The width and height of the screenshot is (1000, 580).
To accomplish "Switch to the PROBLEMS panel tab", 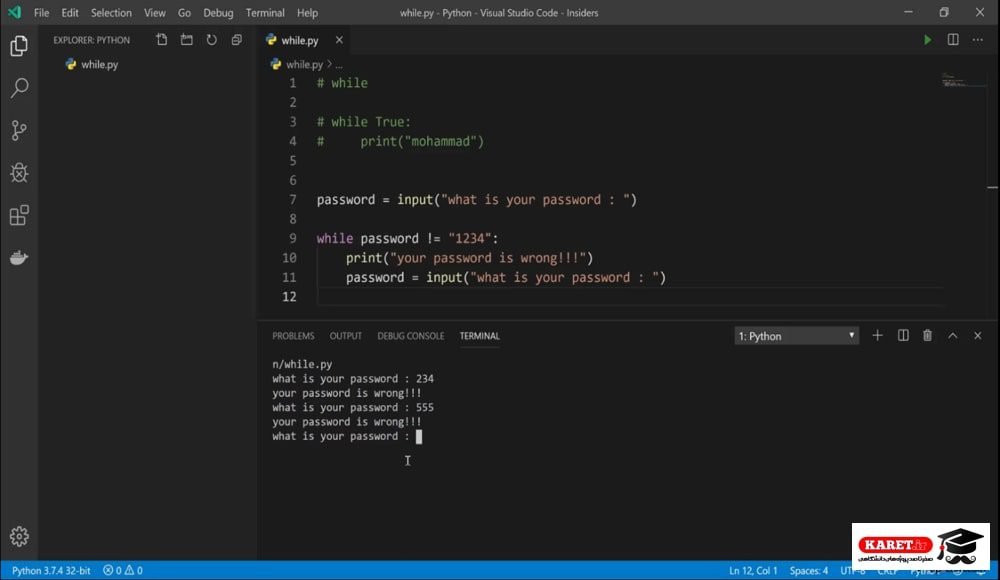I will coord(293,336).
